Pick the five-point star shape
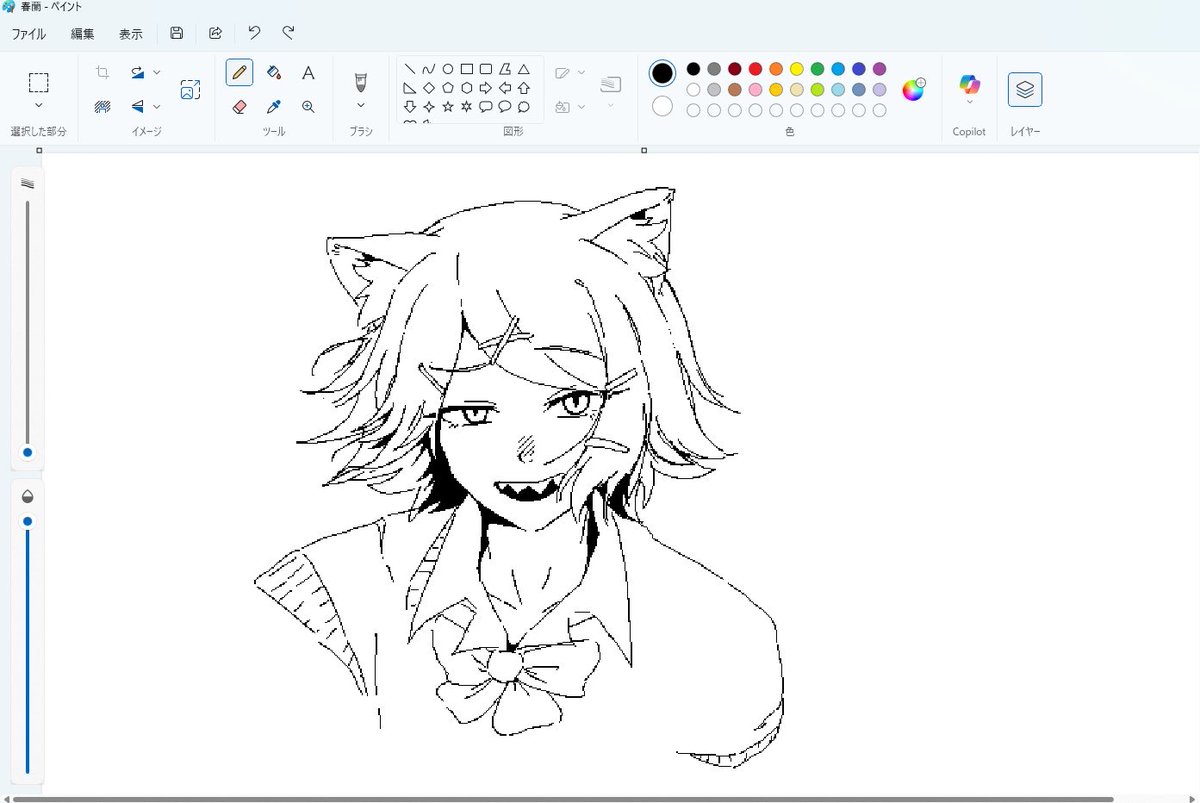The height and width of the screenshot is (803, 1200). coord(448,106)
